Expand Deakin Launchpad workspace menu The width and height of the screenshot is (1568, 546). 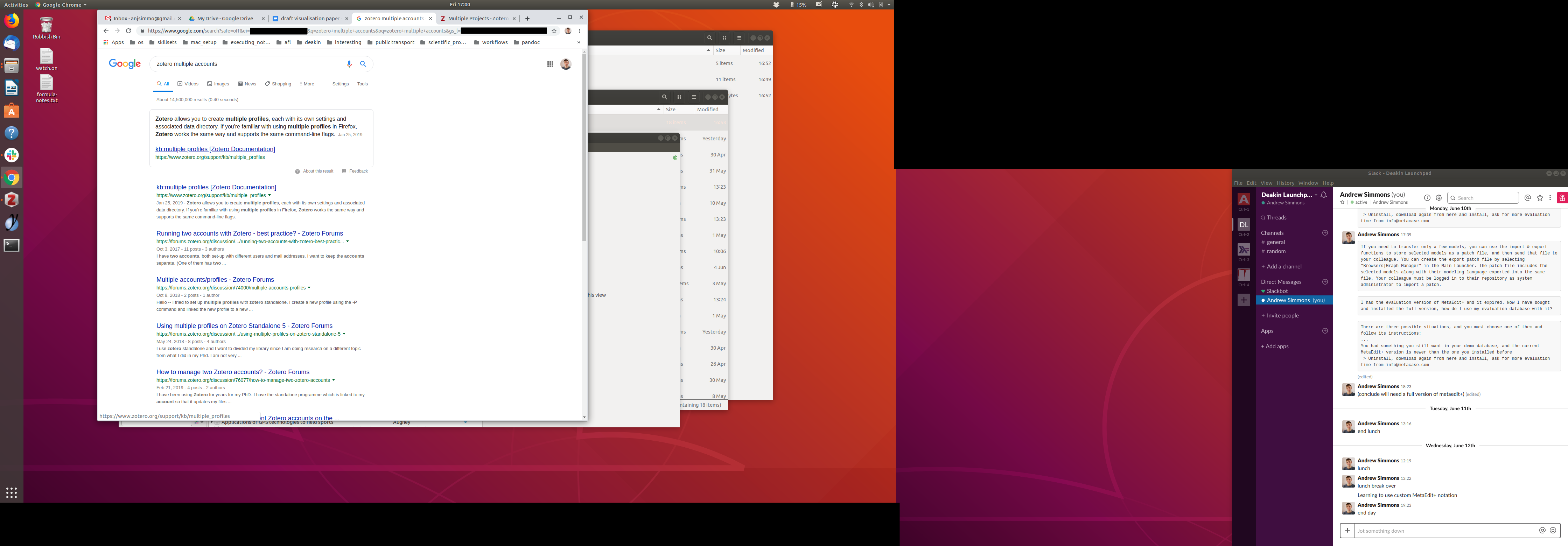tap(1315, 195)
